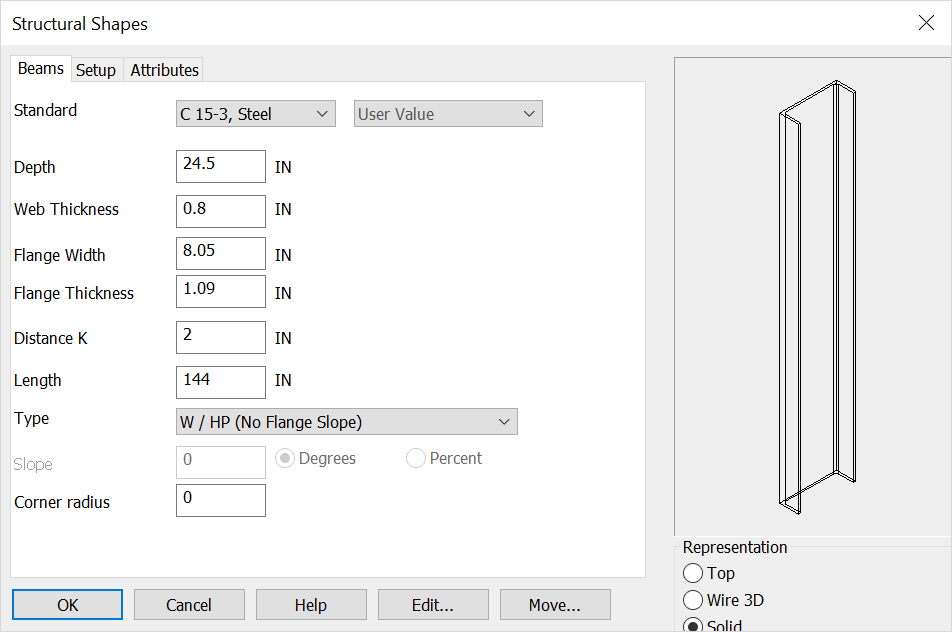Click the Depth value field
This screenshot has width=952, height=632.
(x=220, y=166)
